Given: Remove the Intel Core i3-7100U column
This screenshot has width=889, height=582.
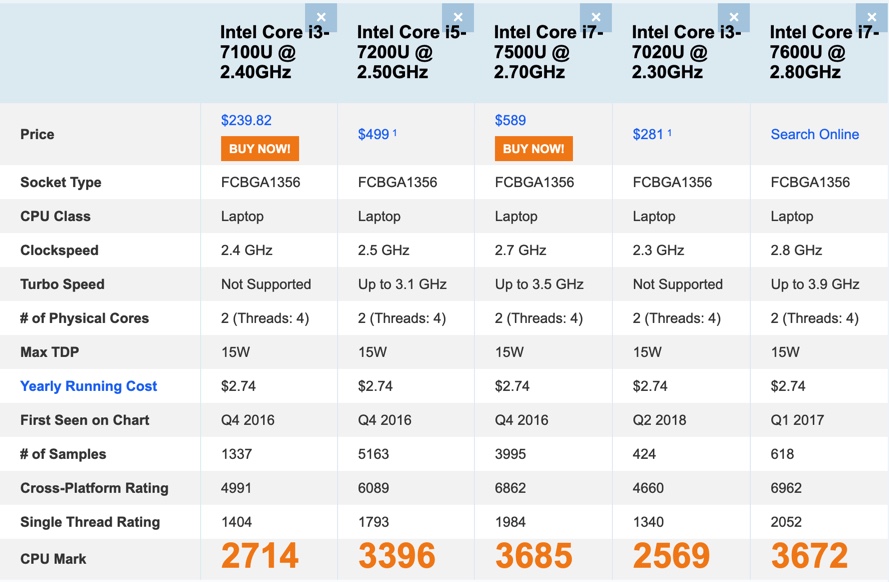Looking at the screenshot, I should tap(321, 17).
